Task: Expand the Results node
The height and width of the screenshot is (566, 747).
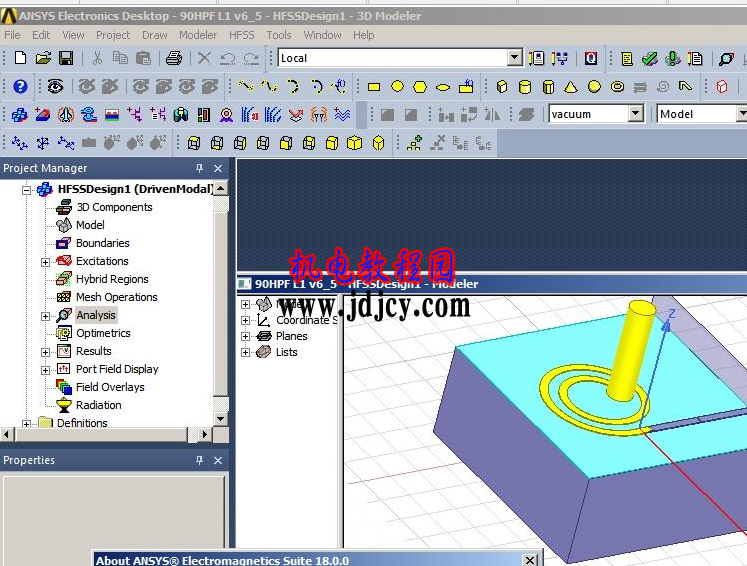Action: click(x=45, y=353)
